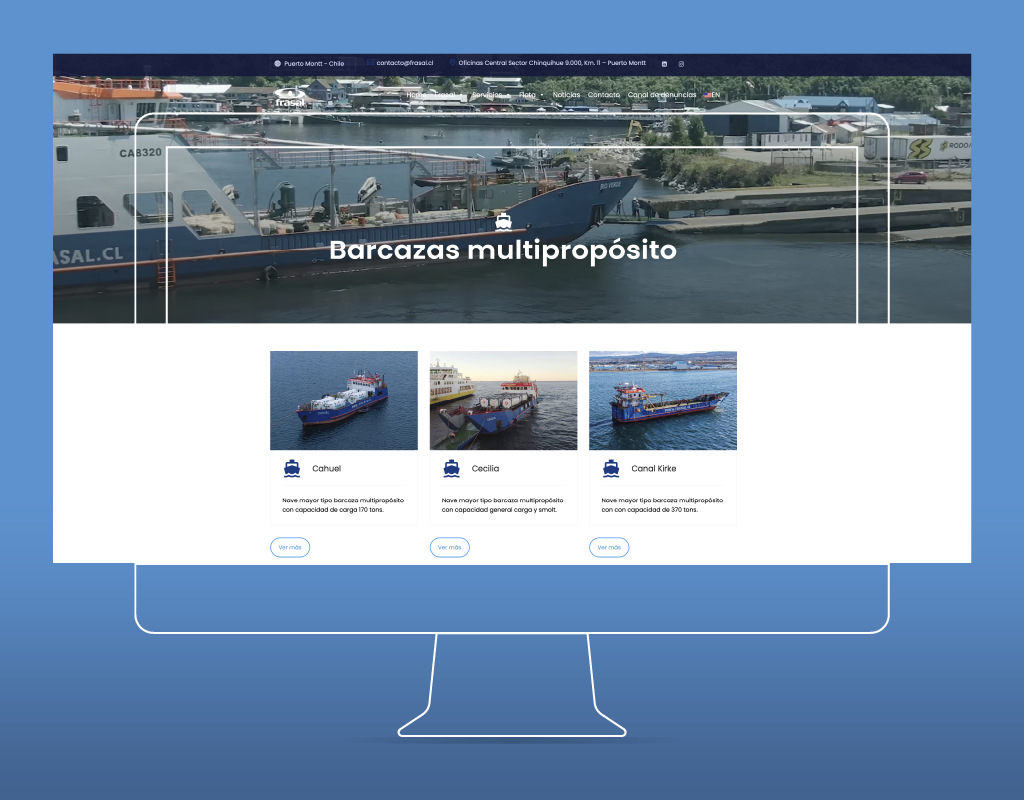This screenshot has height=800, width=1024.
Task: Click Ver más under the Canal Kirke card
Action: pyautogui.click(x=609, y=548)
